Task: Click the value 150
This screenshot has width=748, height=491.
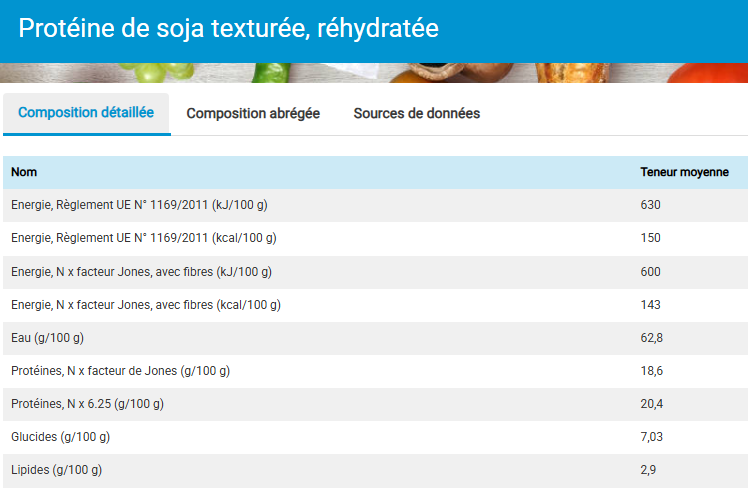Action: [x=650, y=238]
